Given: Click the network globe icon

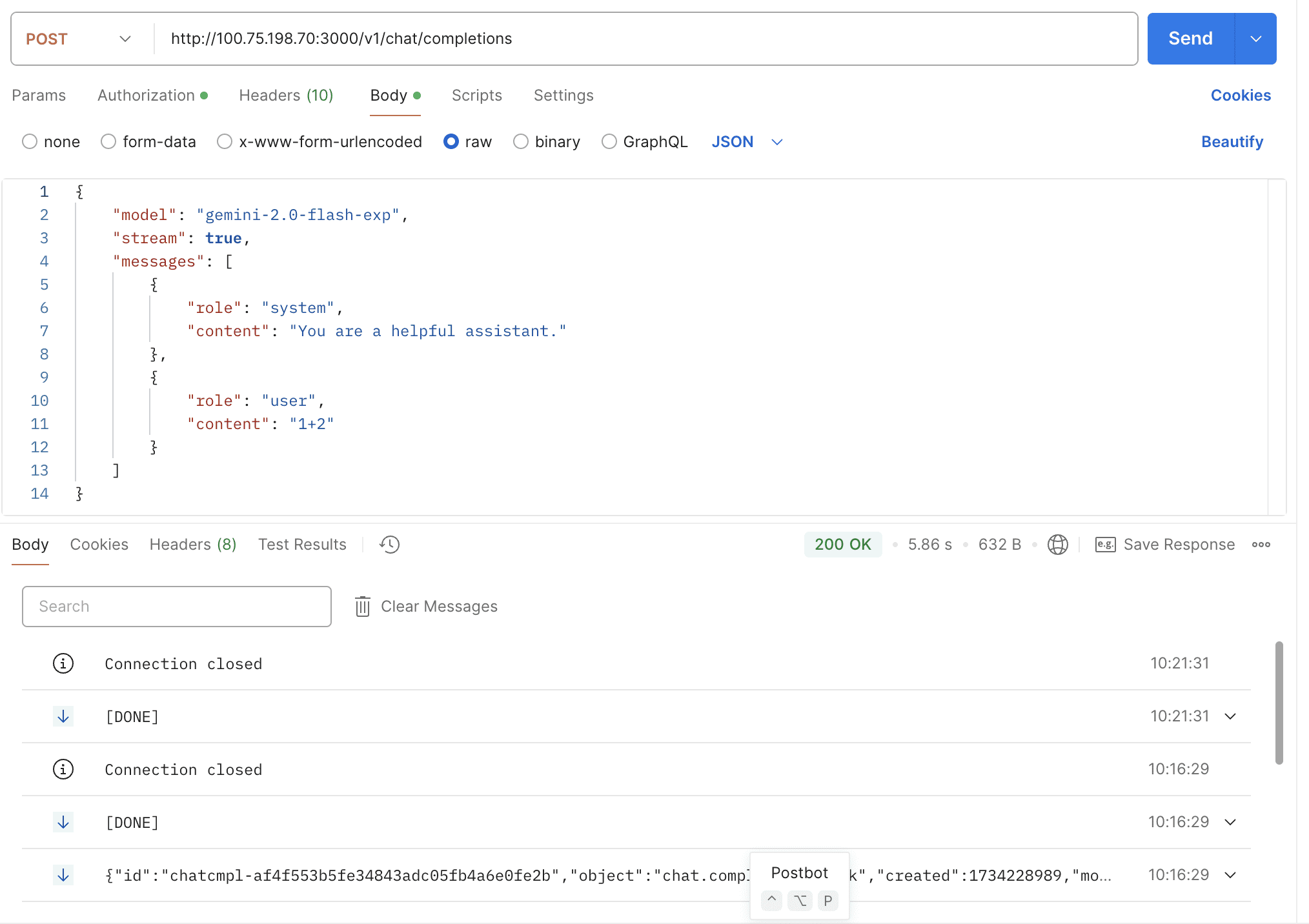Looking at the screenshot, I should pyautogui.click(x=1057, y=545).
